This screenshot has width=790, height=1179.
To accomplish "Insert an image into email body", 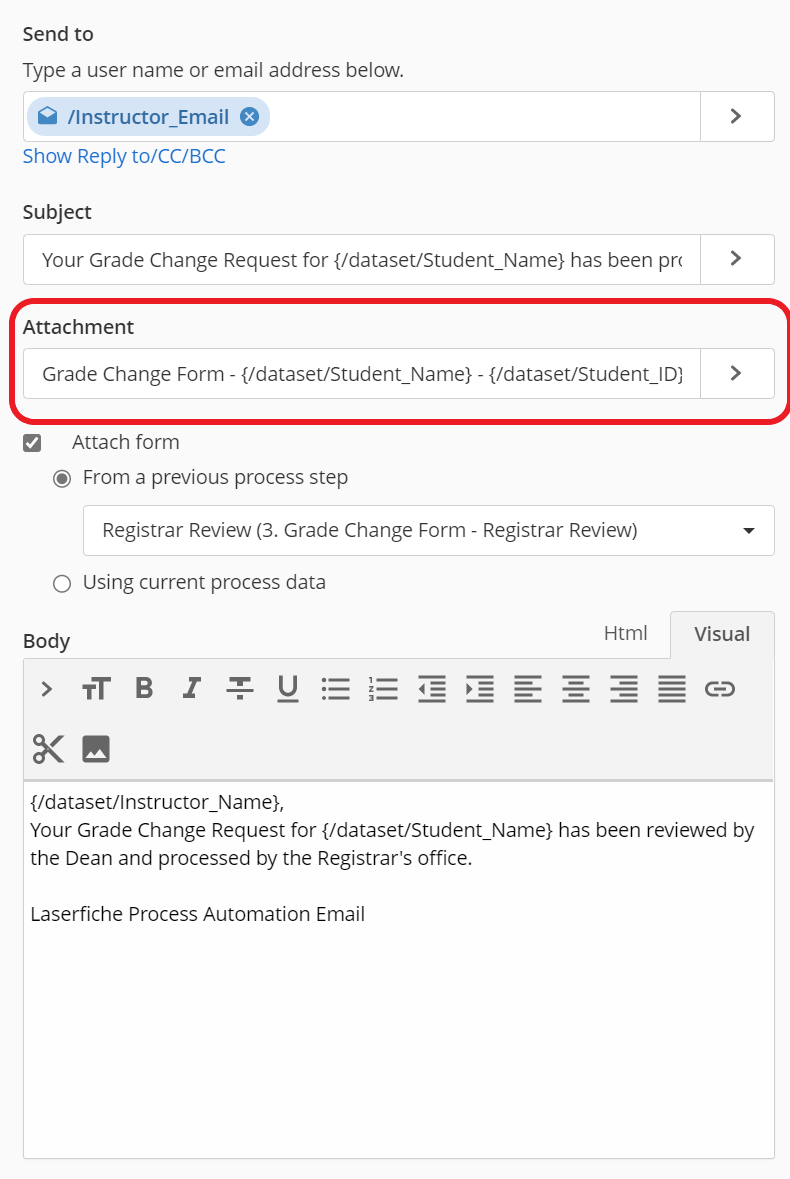I will click(96, 748).
